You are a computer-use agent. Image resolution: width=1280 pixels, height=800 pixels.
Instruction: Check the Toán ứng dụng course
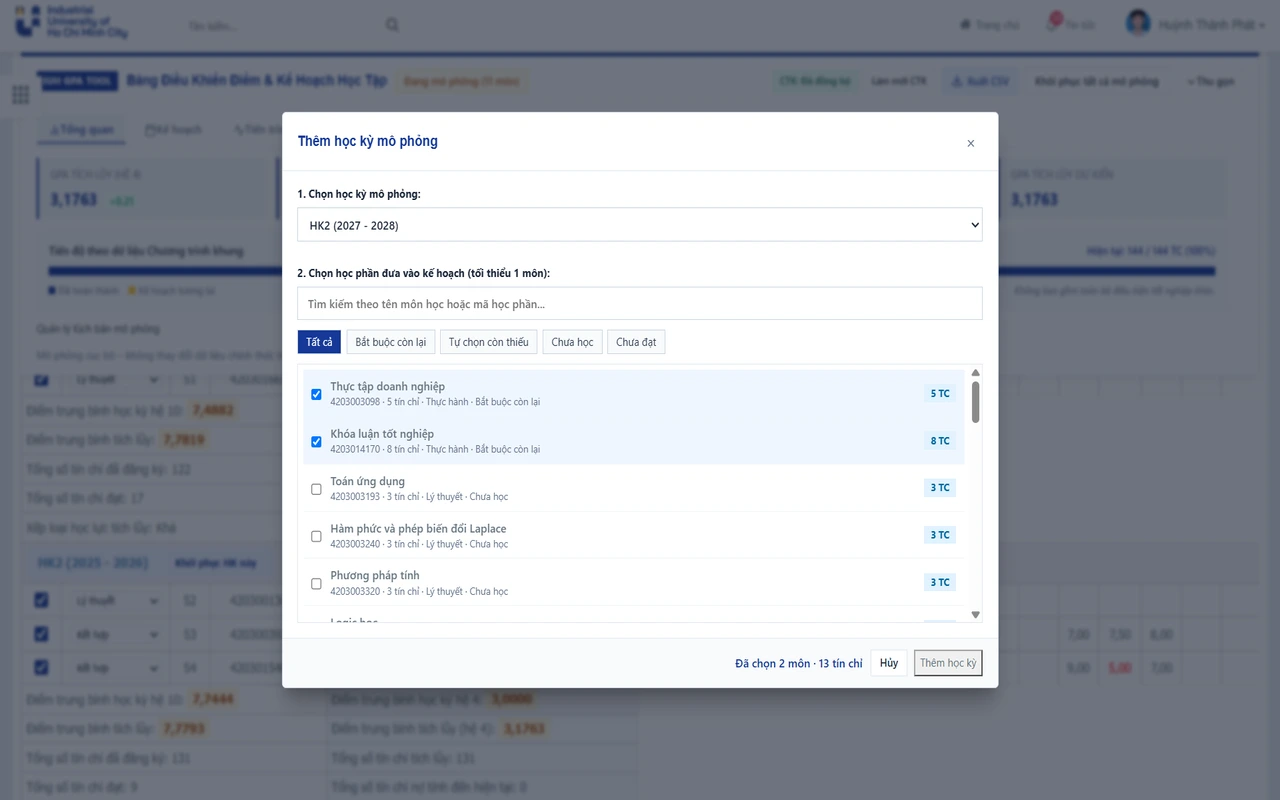(x=317, y=489)
